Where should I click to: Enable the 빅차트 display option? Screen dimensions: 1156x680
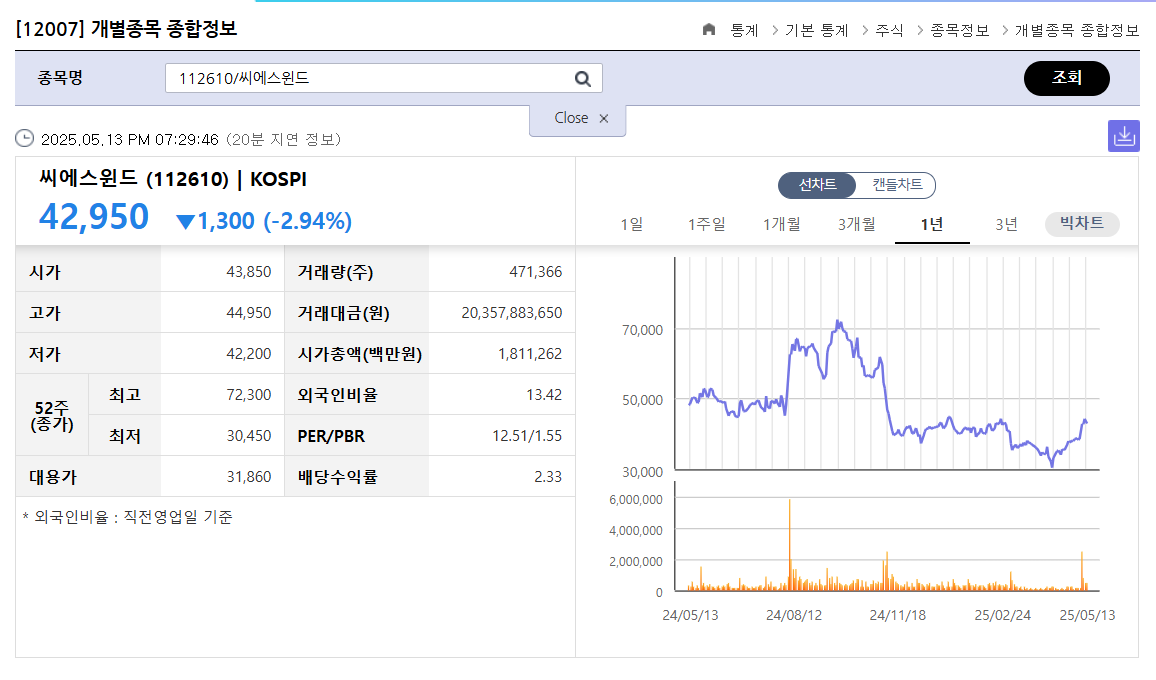pos(1081,224)
